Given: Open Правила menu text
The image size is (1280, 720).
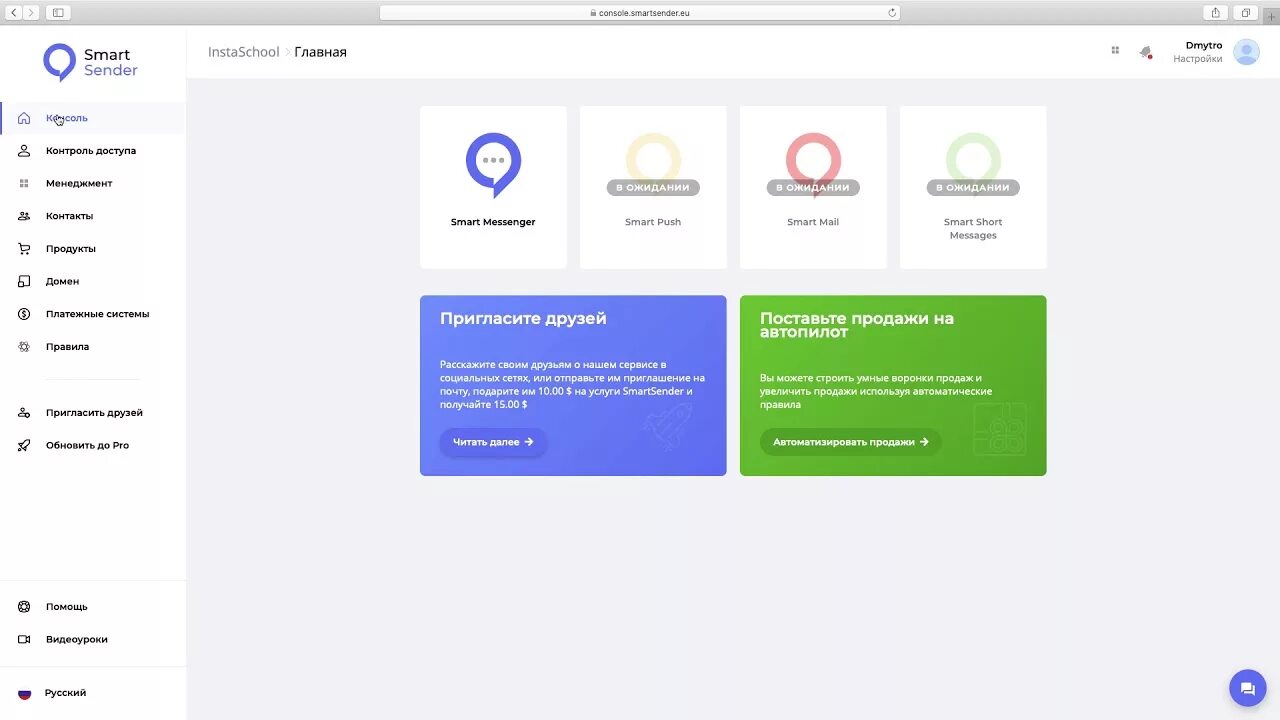Looking at the screenshot, I should [x=67, y=347].
